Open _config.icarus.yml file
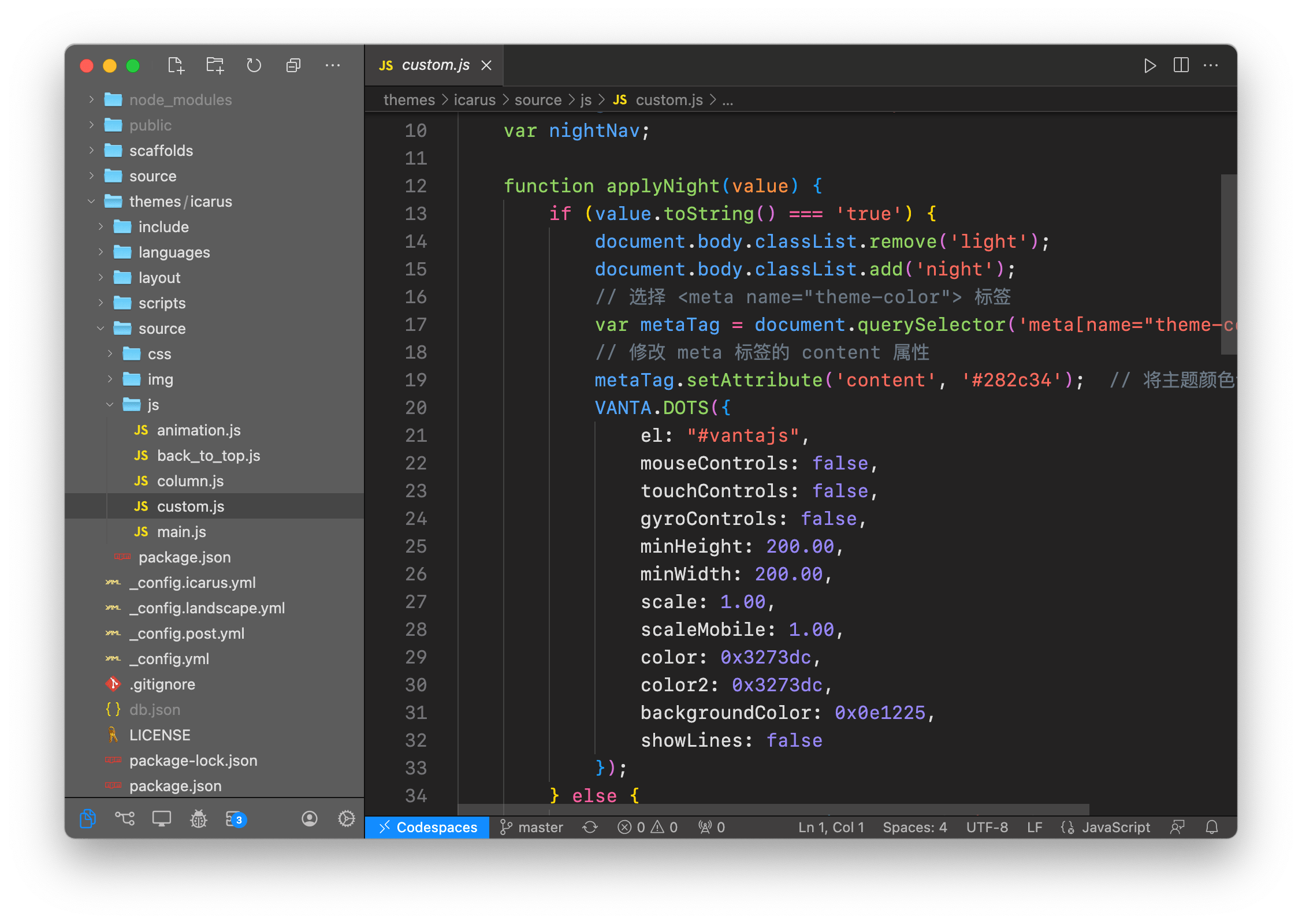The image size is (1302, 924). click(214, 583)
